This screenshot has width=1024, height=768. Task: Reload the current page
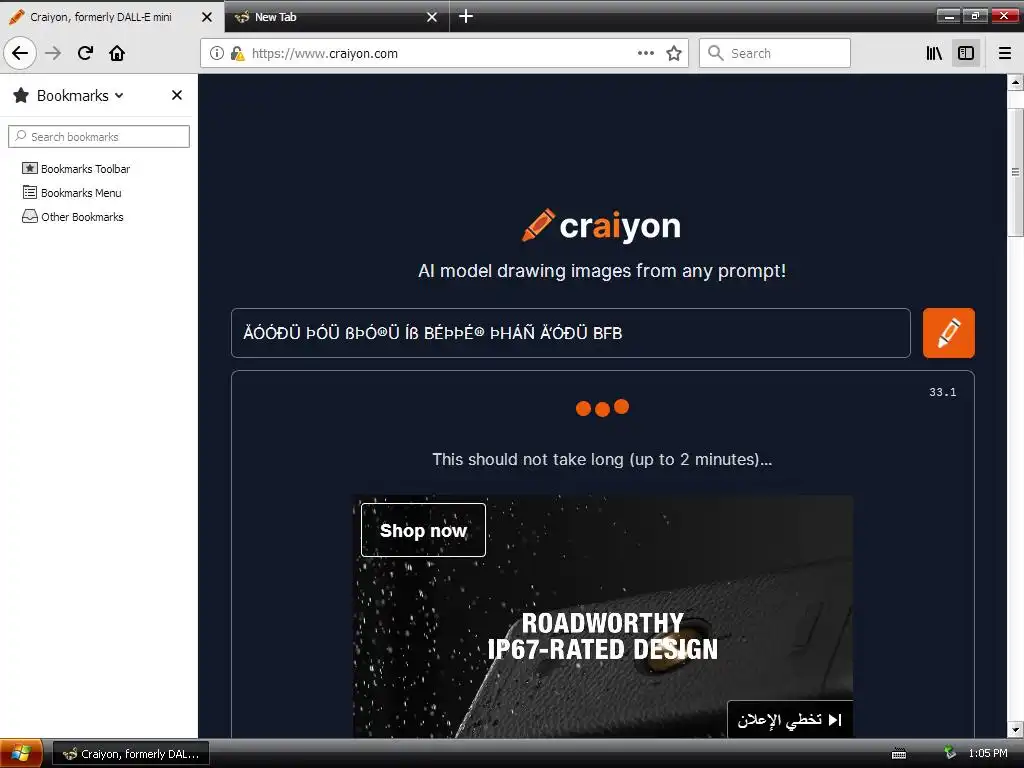coord(86,53)
